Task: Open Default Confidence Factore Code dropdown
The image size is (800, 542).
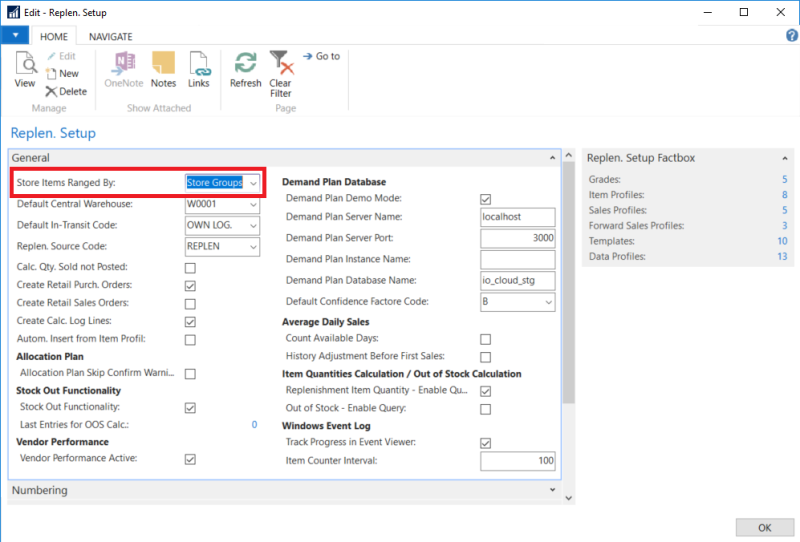Action: click(x=548, y=302)
